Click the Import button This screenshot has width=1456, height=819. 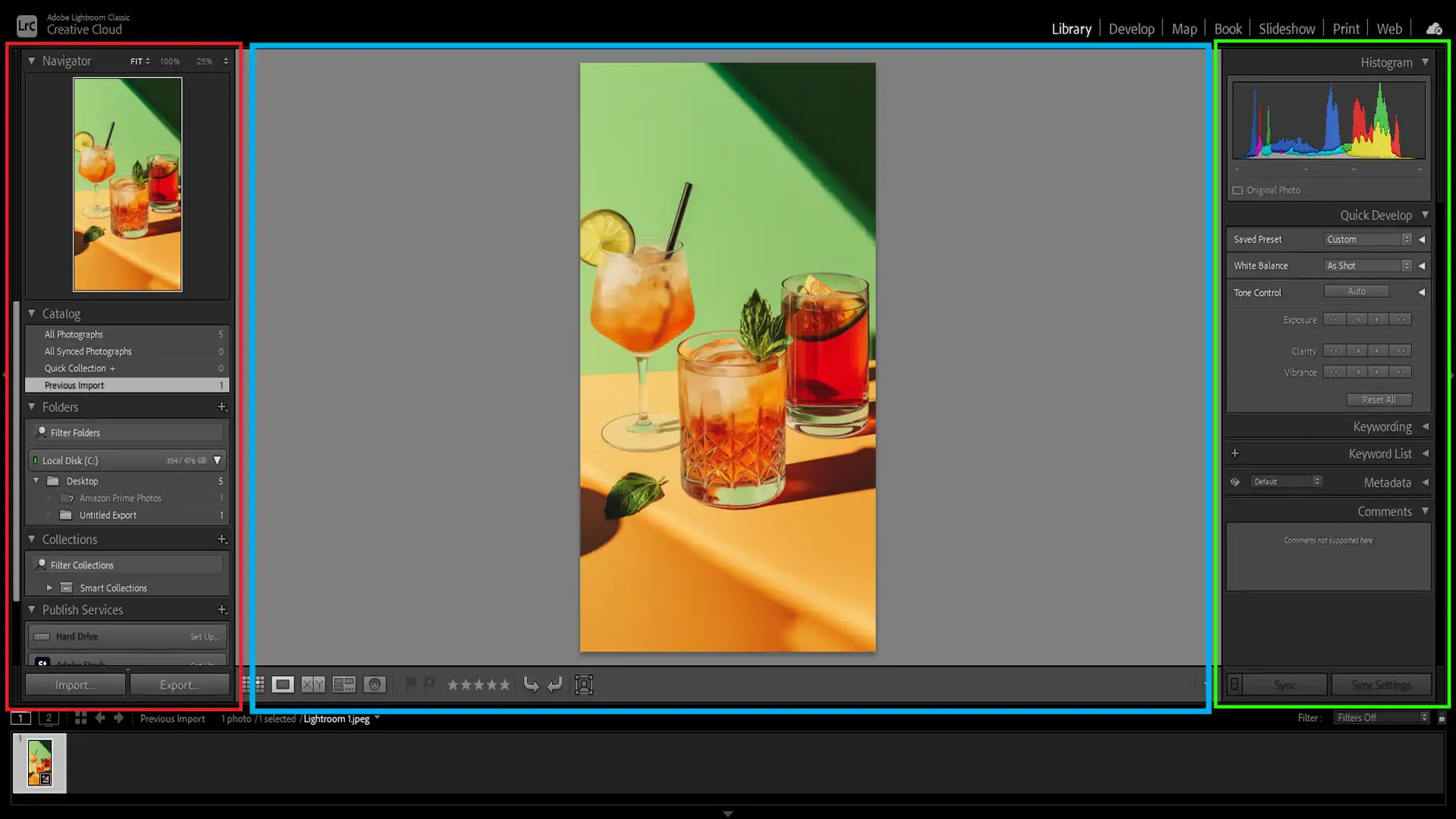(75, 685)
